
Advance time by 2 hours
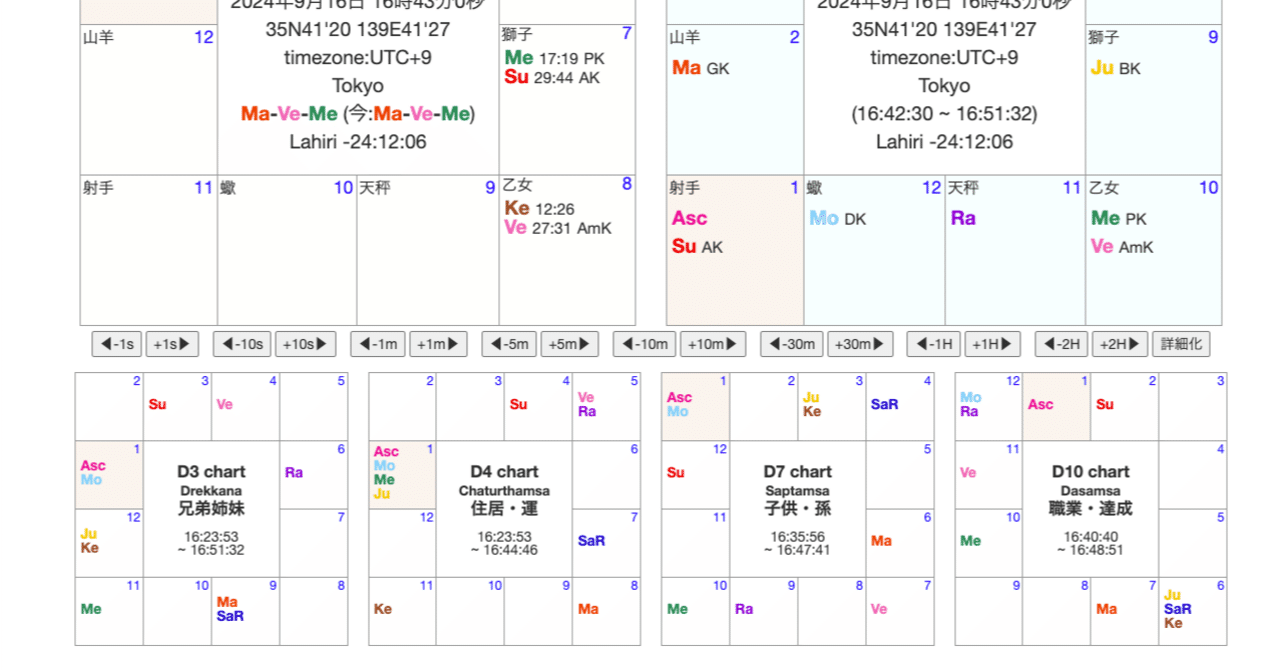1119,343
